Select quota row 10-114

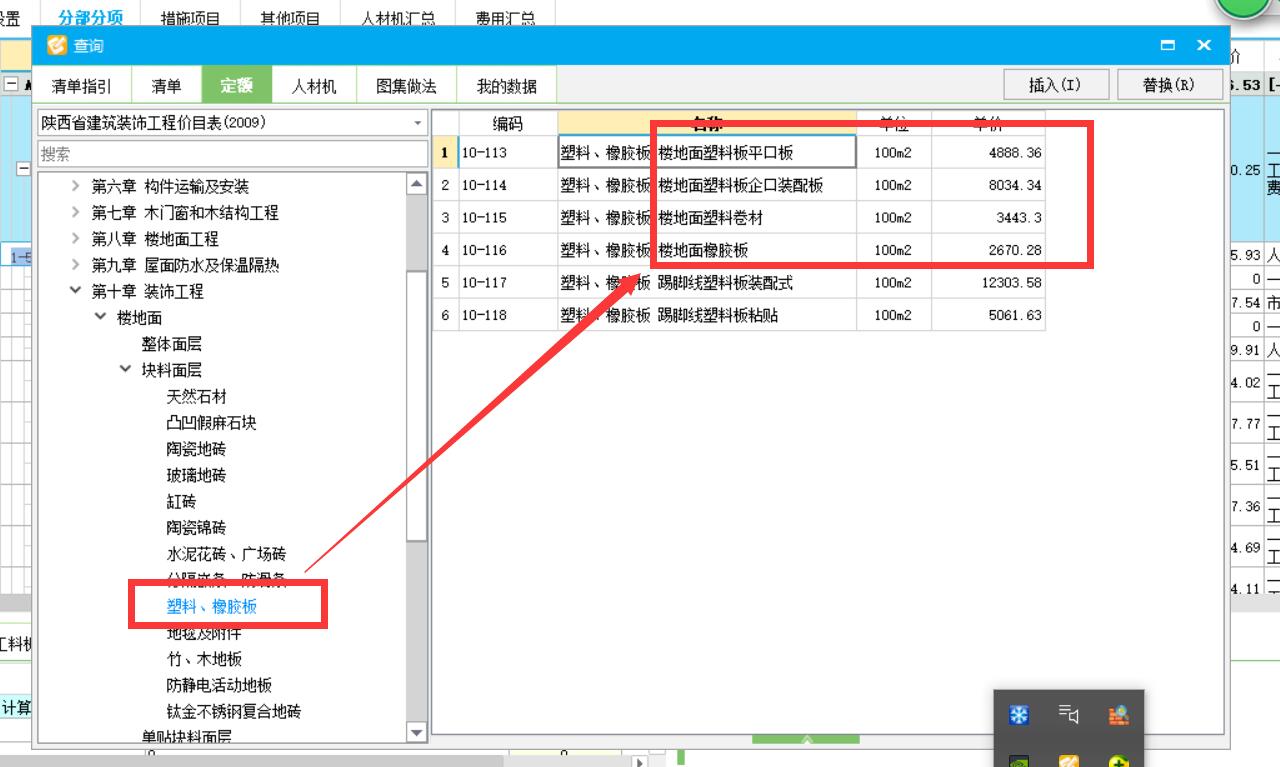click(x=739, y=185)
